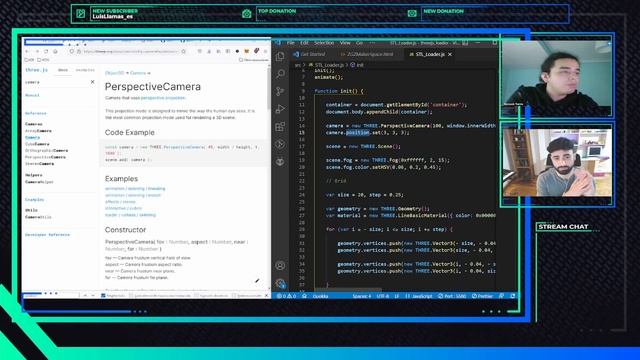Screen dimensions: 640x360
Task: Click the new donation camera icon
Action: [412, 13]
